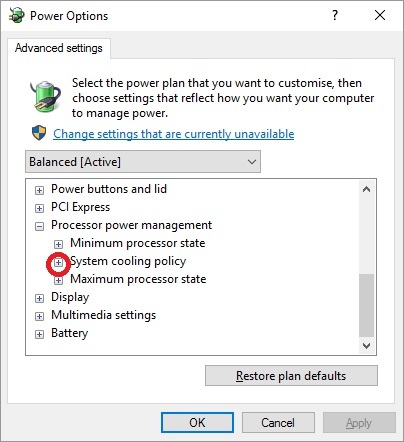Click the Cancel button
Screen dimensions: 404x442
click(278, 423)
